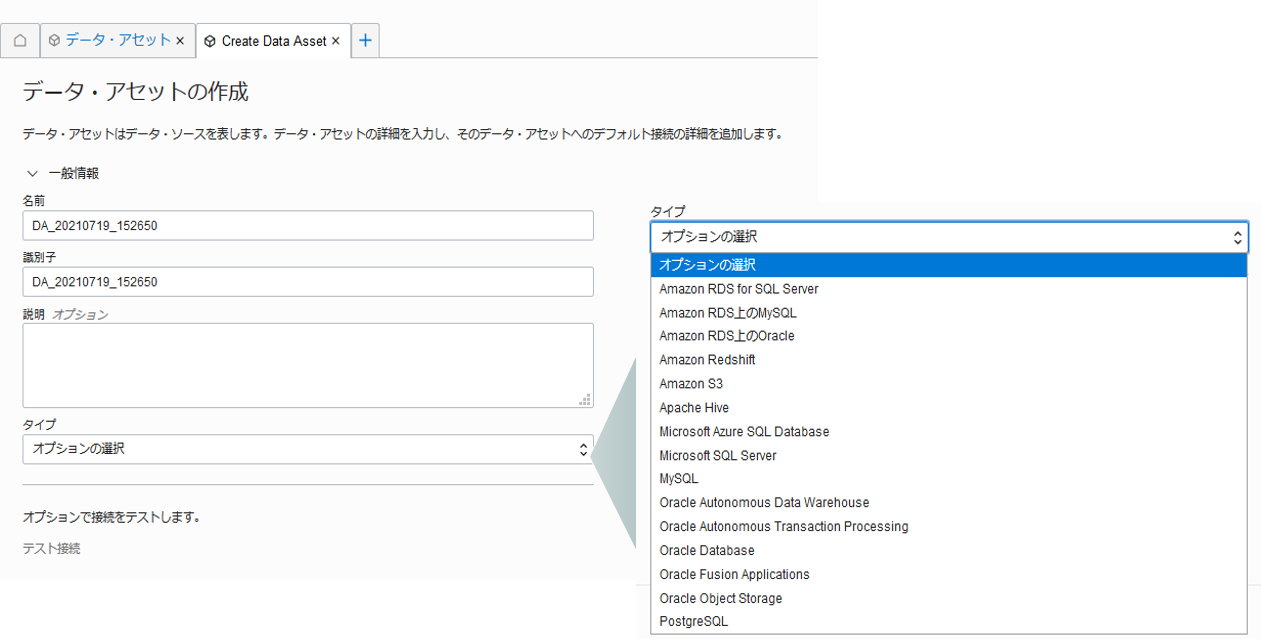This screenshot has width=1261, height=639.
Task: Close the Create Data Asset tab
Action: click(x=336, y=41)
